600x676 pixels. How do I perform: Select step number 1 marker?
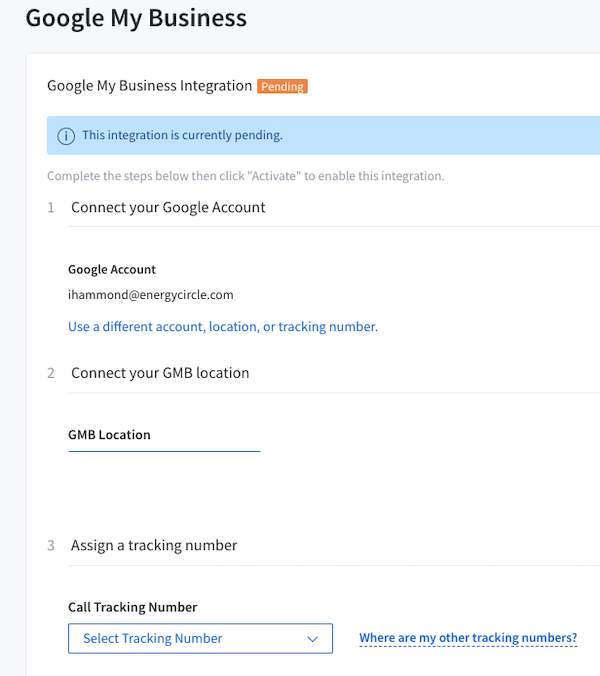[x=51, y=208]
